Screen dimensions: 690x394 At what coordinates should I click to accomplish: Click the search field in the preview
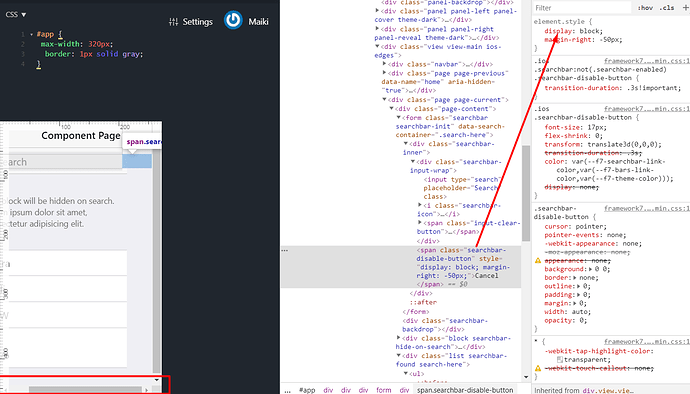tap(61, 162)
